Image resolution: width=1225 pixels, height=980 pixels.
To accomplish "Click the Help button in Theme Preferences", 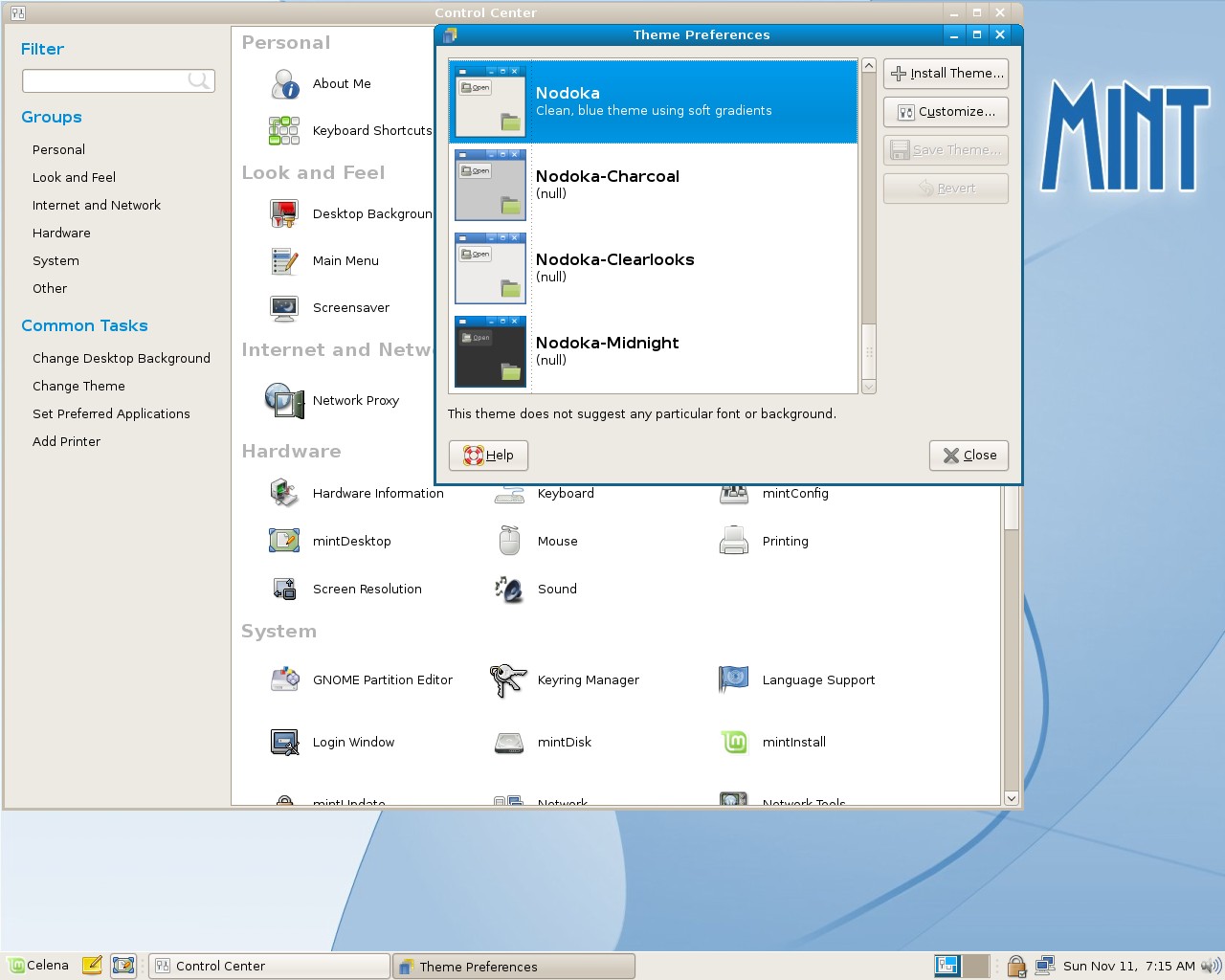I will 488,456.
